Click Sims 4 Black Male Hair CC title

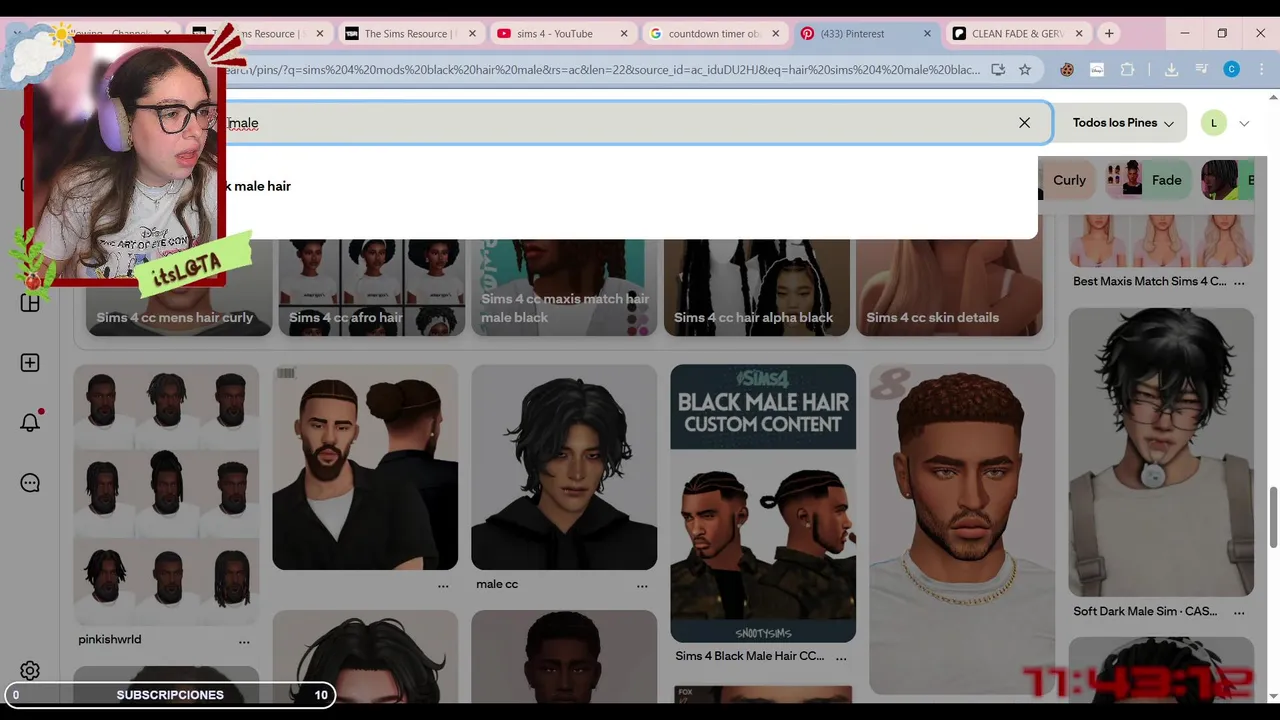750,656
